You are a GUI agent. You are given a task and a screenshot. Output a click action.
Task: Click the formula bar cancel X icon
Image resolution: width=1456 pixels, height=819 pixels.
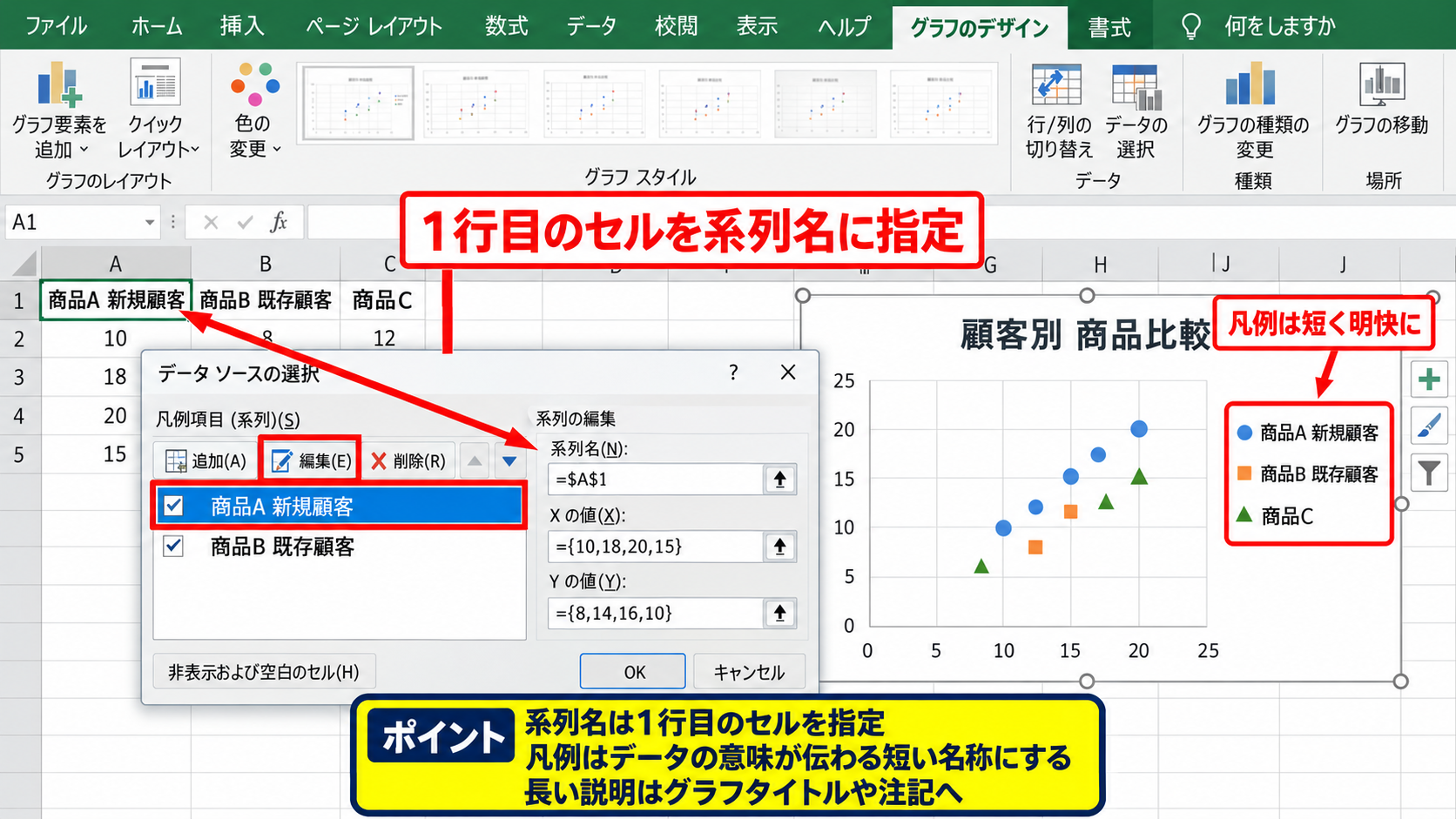tap(210, 222)
